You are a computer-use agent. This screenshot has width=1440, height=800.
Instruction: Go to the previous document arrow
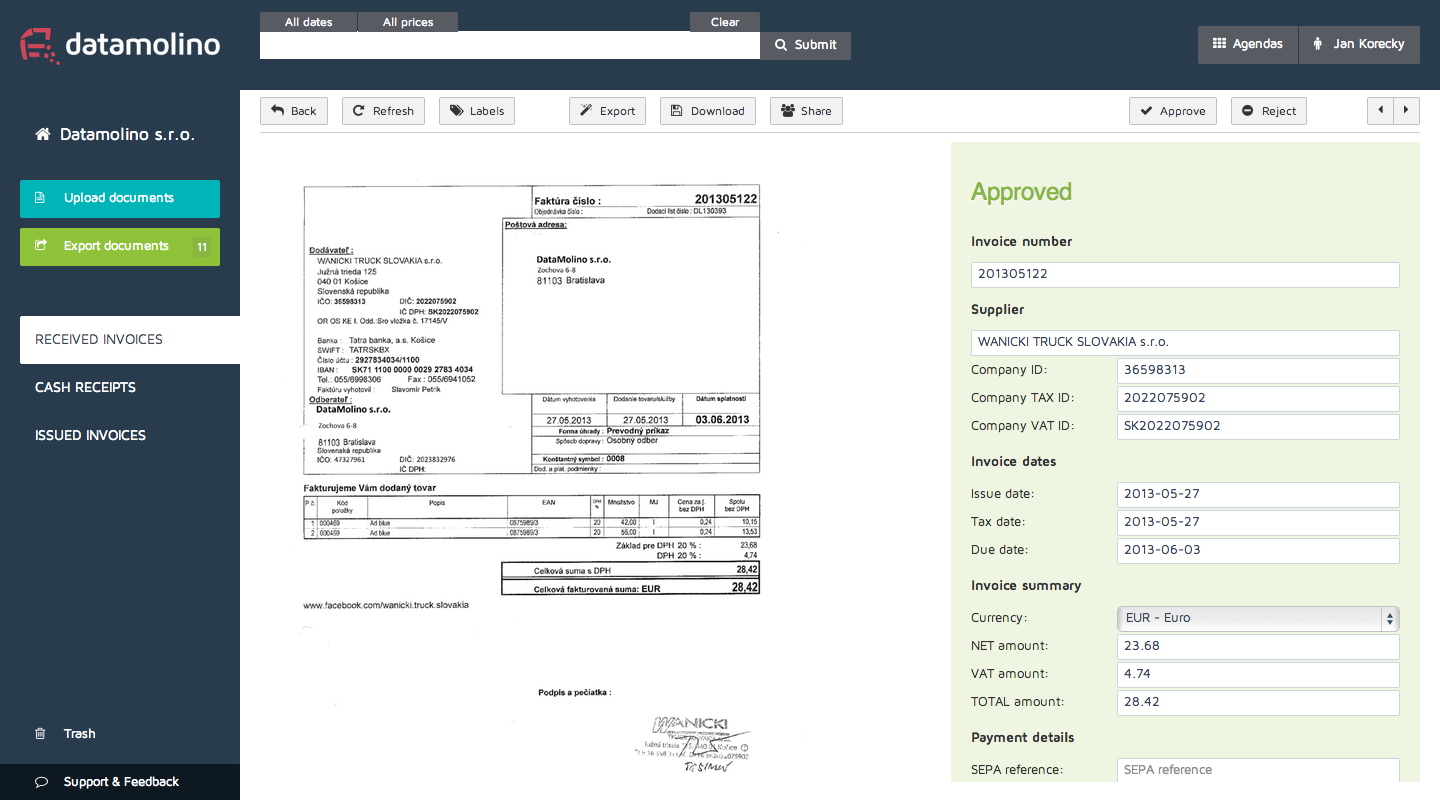pos(1381,110)
